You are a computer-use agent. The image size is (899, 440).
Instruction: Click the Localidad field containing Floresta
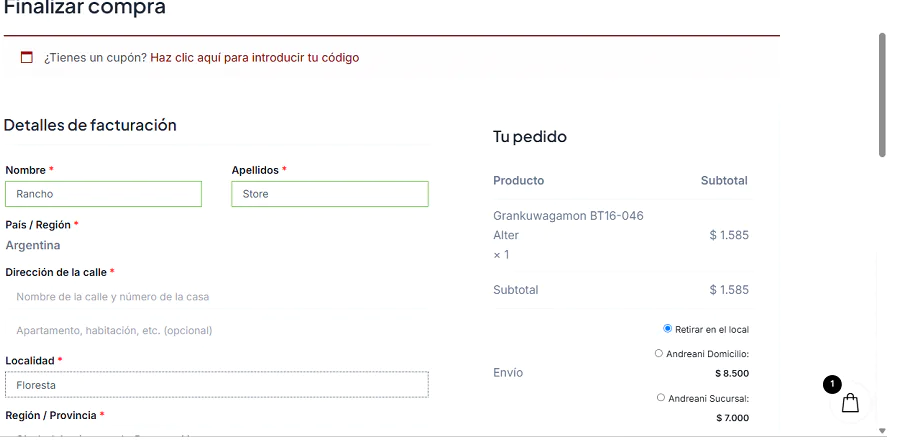[x=217, y=385]
